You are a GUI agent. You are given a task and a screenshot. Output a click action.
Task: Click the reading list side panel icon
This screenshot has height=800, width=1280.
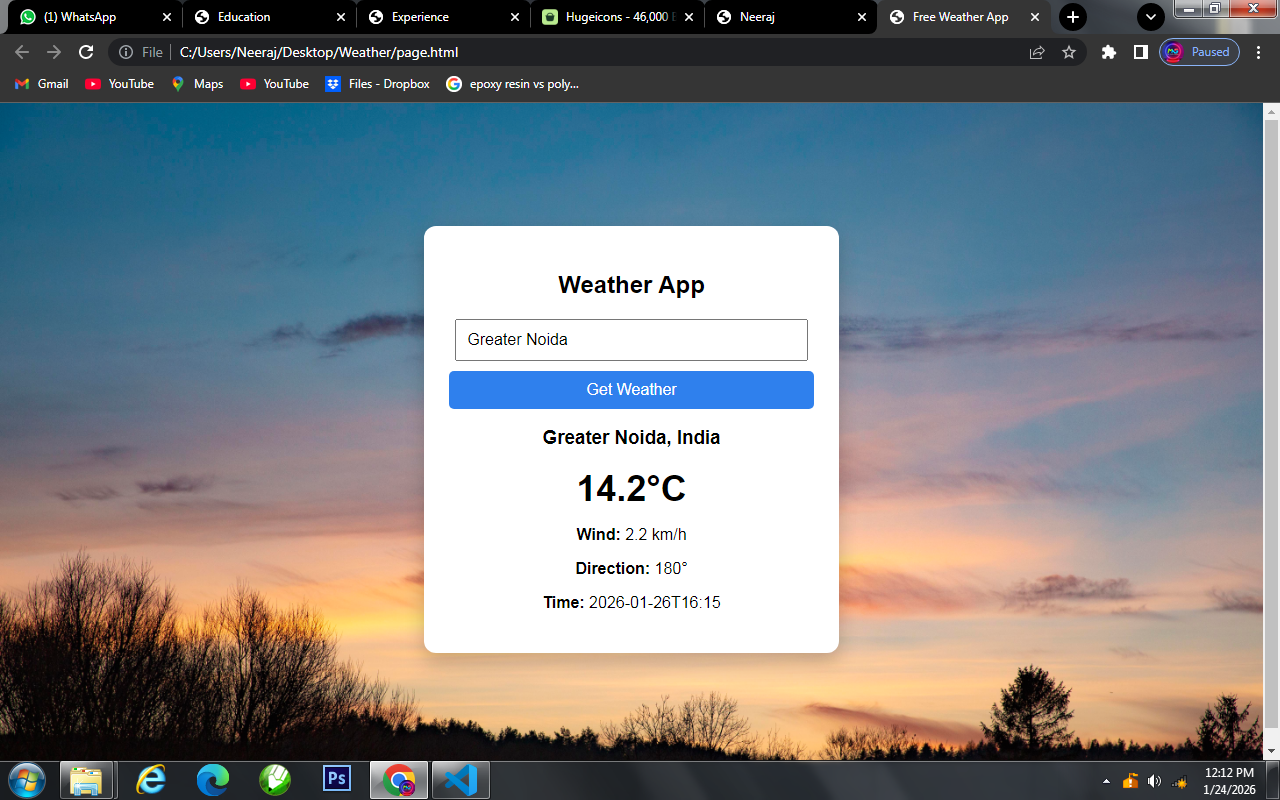tap(1140, 52)
